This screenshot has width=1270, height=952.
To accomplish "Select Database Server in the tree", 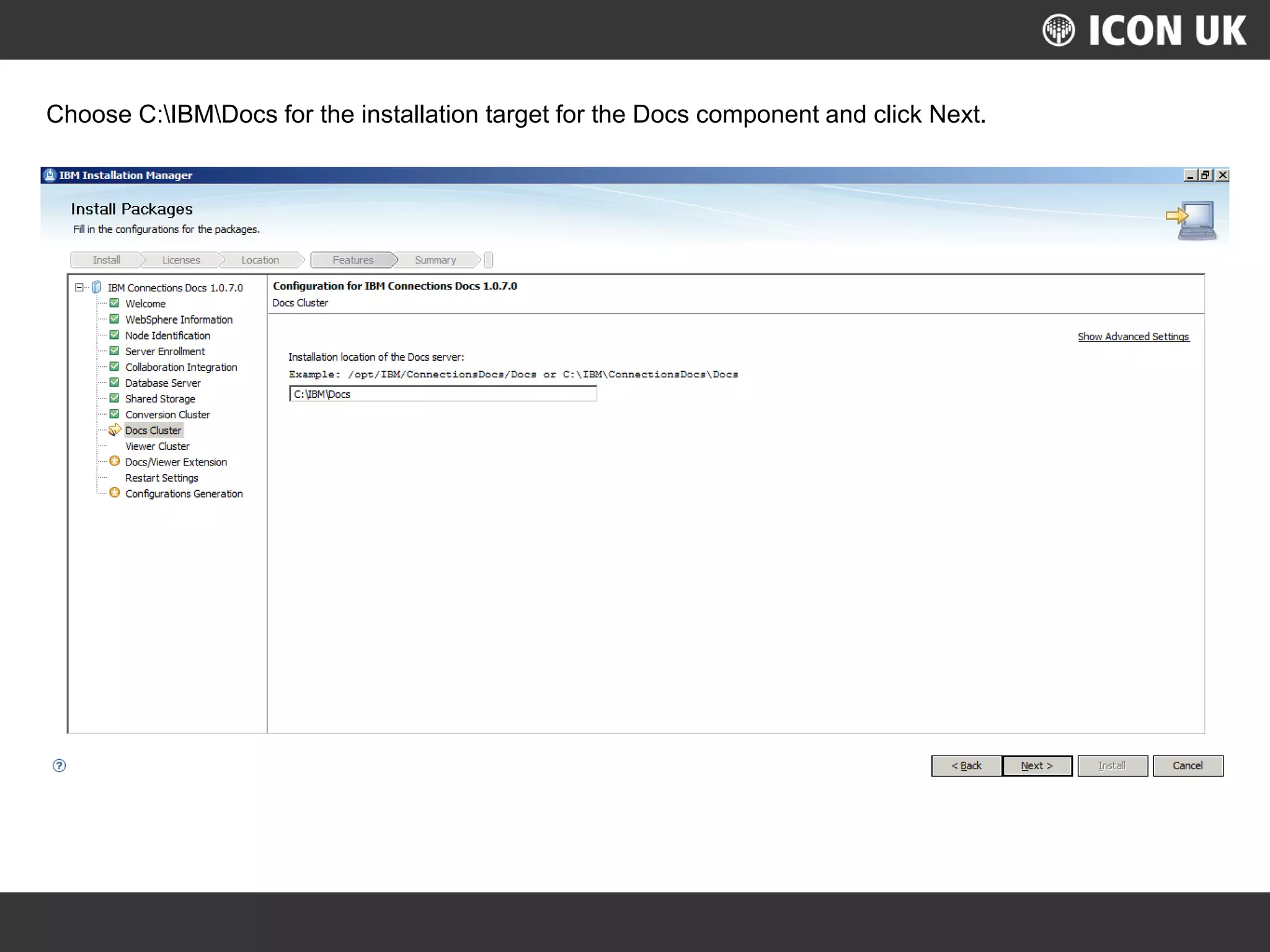I will pyautogui.click(x=162, y=383).
